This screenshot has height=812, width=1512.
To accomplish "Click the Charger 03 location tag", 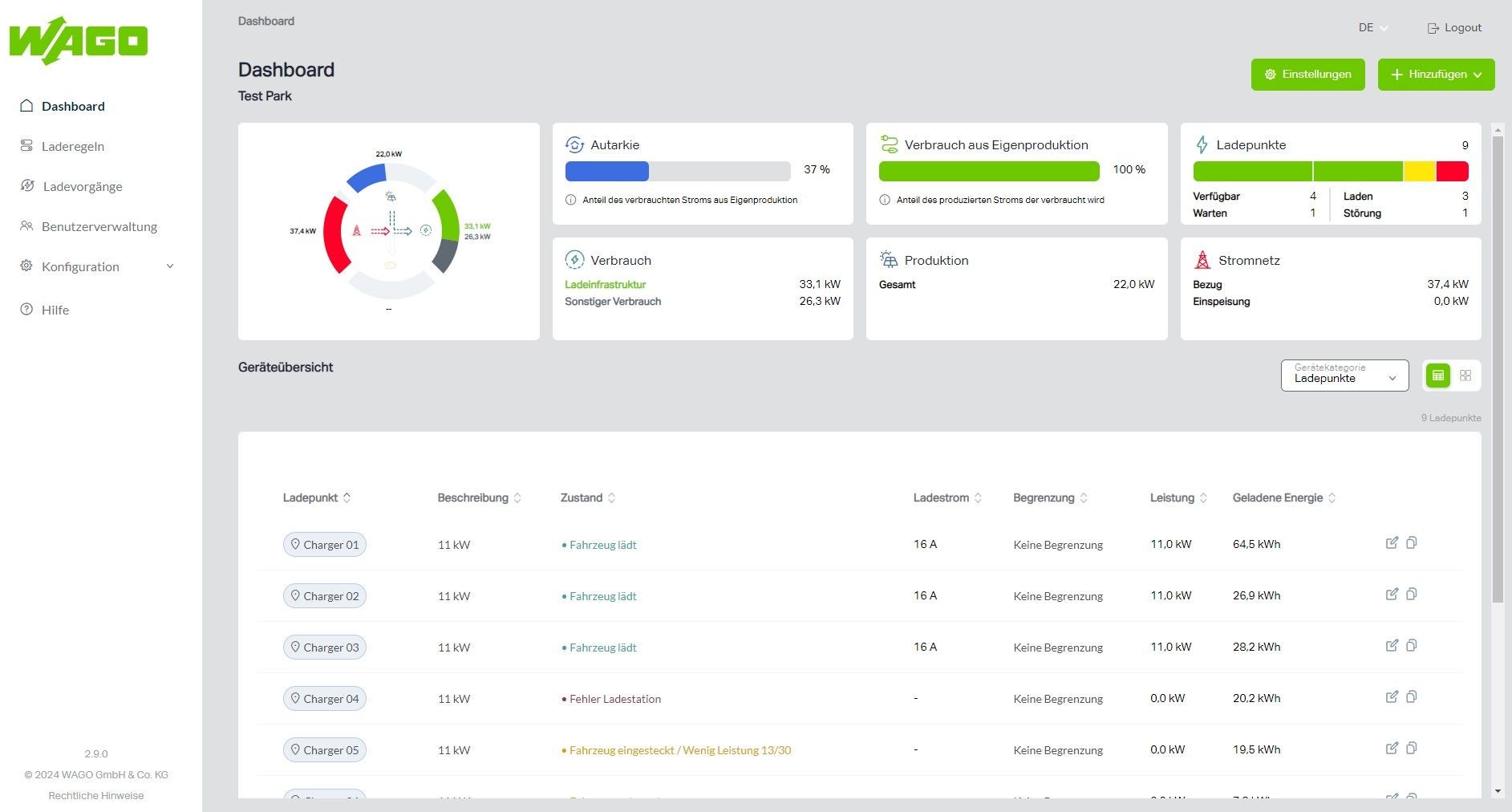I will pos(325,648).
